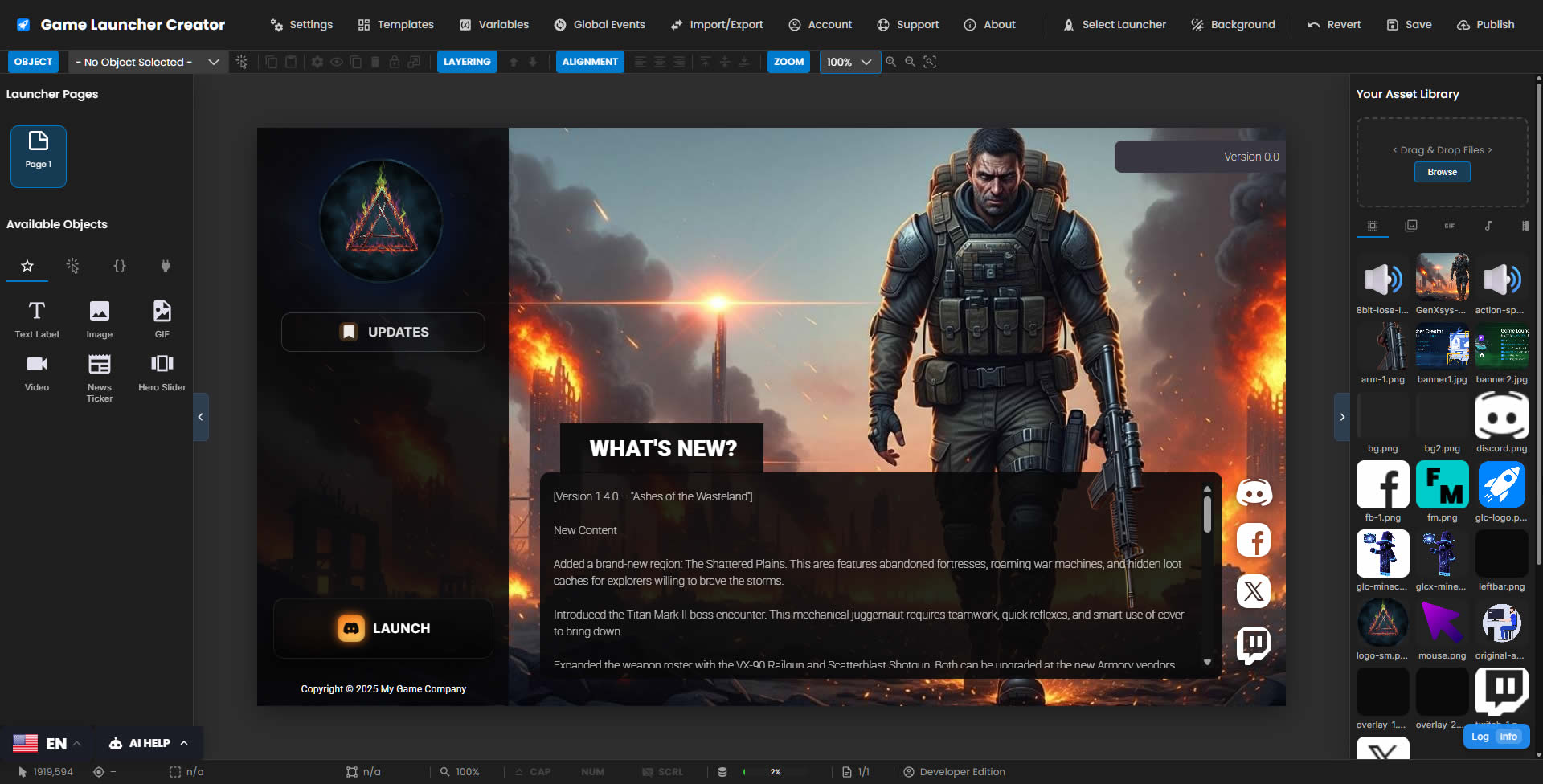
Task: Click the LAYERING toggle button
Action: [x=466, y=62]
